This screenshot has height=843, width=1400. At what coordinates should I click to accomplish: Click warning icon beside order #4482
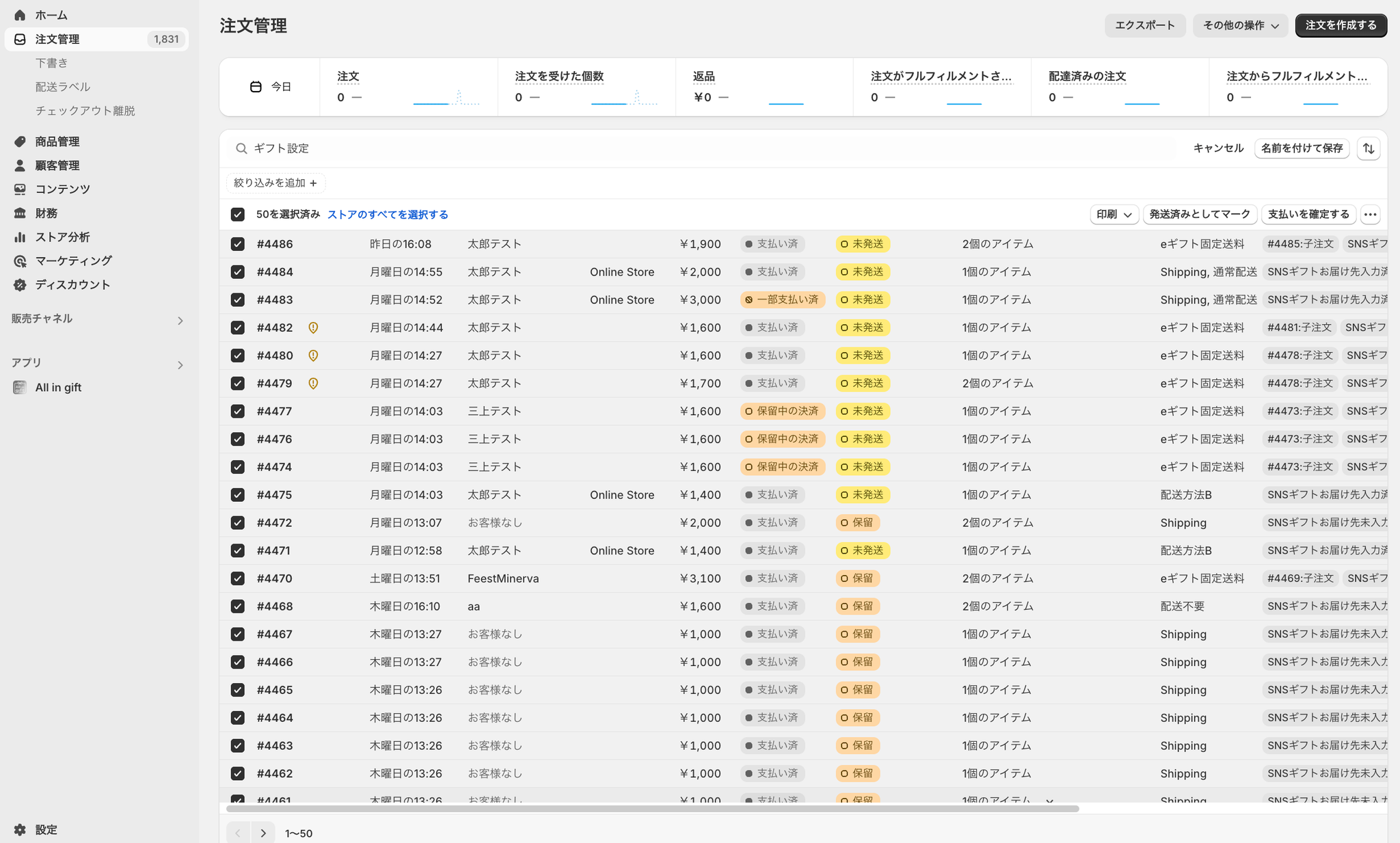[313, 328]
